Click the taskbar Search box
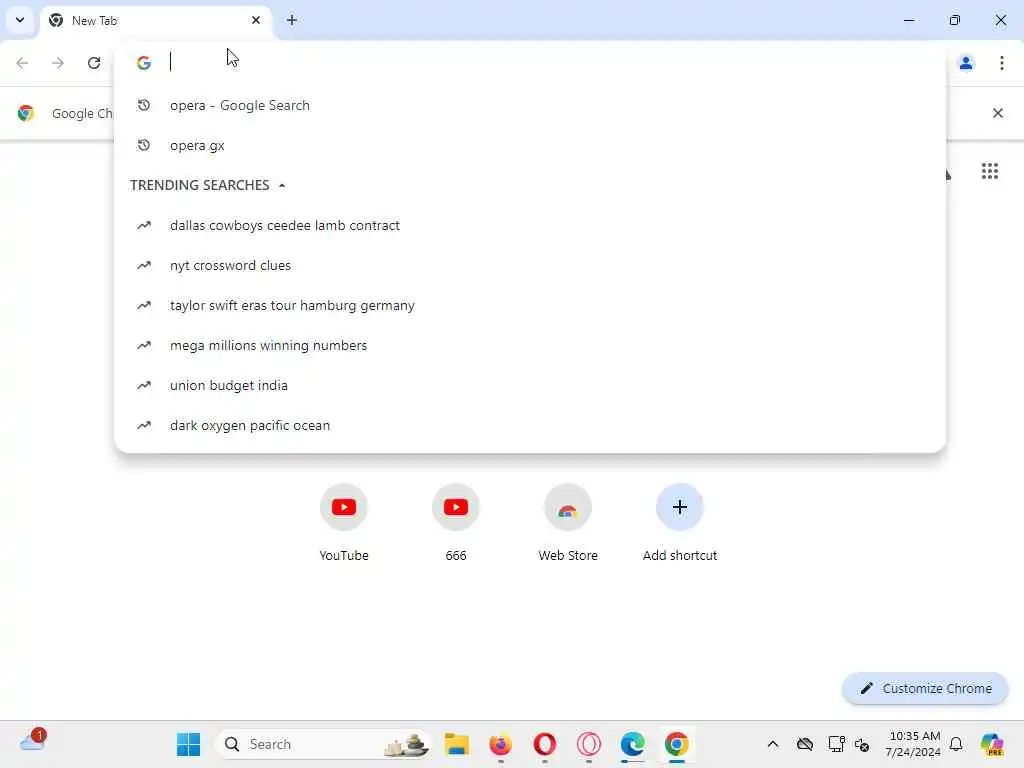This screenshot has height=768, width=1024. (x=324, y=744)
